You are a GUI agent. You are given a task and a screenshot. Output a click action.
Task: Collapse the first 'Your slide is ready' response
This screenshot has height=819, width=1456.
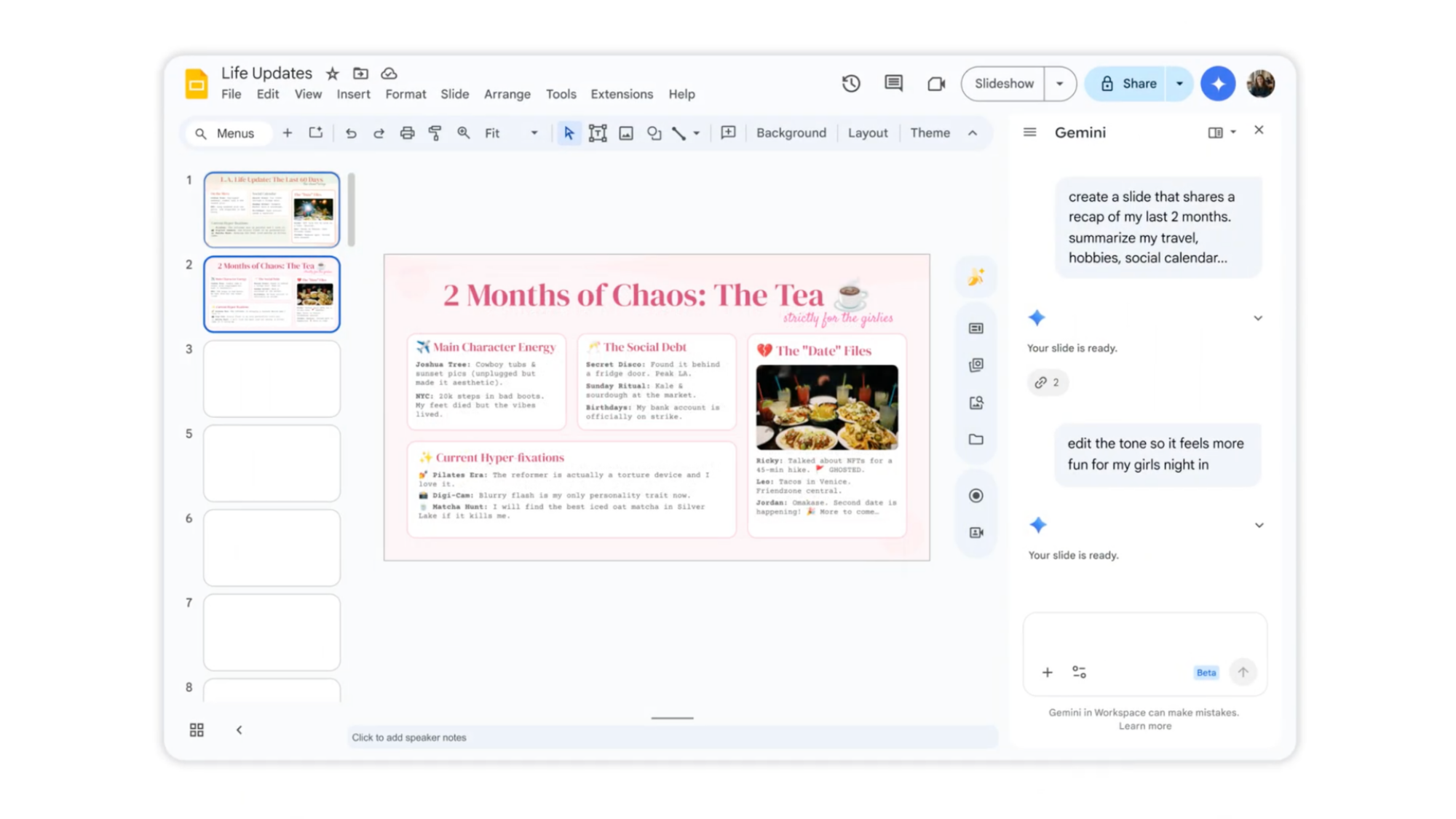pyautogui.click(x=1258, y=317)
